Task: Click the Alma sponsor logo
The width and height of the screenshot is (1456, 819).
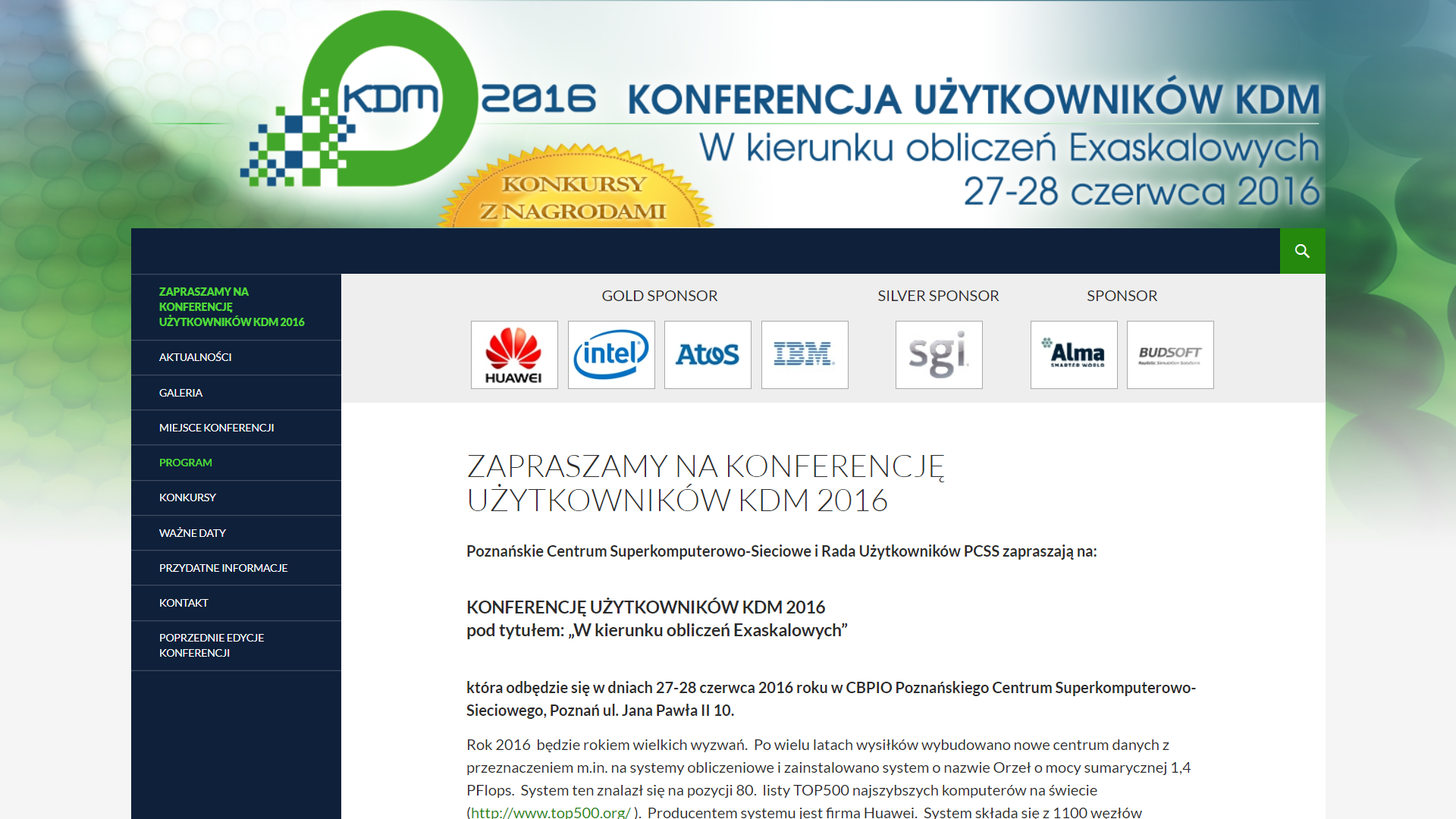Action: [x=1074, y=355]
